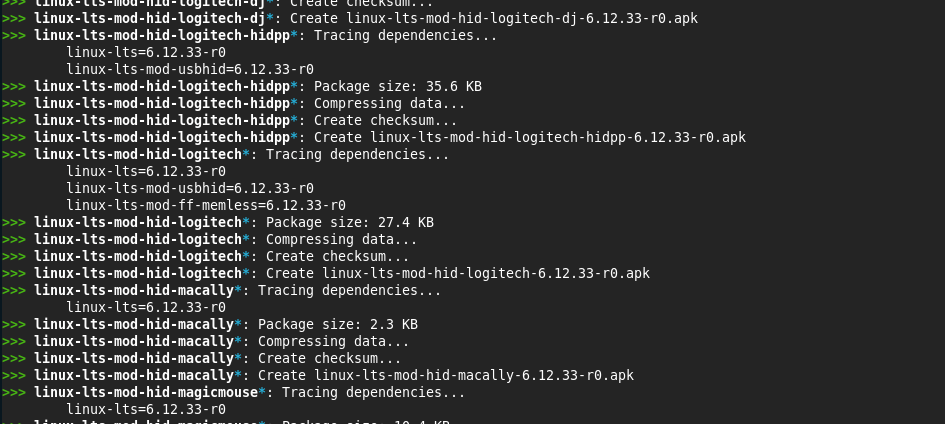Click the "Package size: 27.4 KB" text
Viewport: 945px width, 424px height.
tap(349, 222)
